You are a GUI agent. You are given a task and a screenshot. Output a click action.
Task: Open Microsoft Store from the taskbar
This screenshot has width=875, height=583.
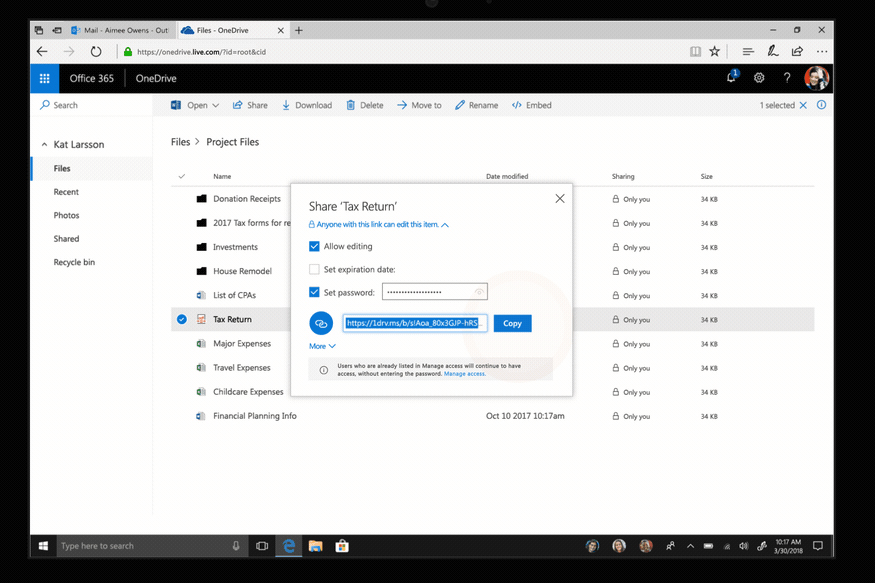342,546
